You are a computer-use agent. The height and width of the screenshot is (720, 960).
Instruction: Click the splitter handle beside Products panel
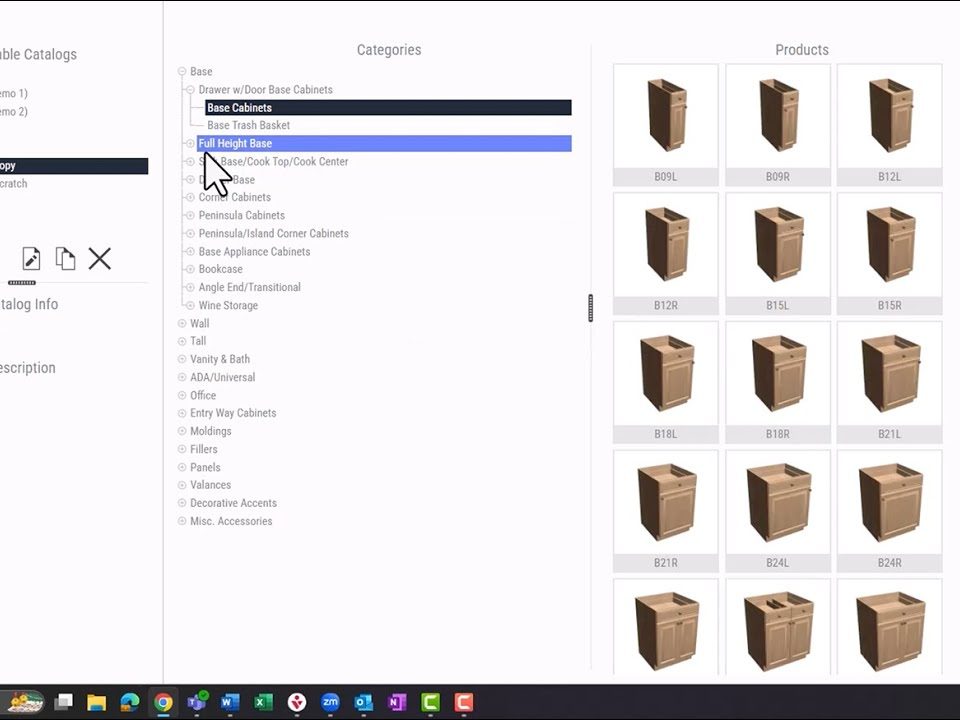[x=591, y=308]
